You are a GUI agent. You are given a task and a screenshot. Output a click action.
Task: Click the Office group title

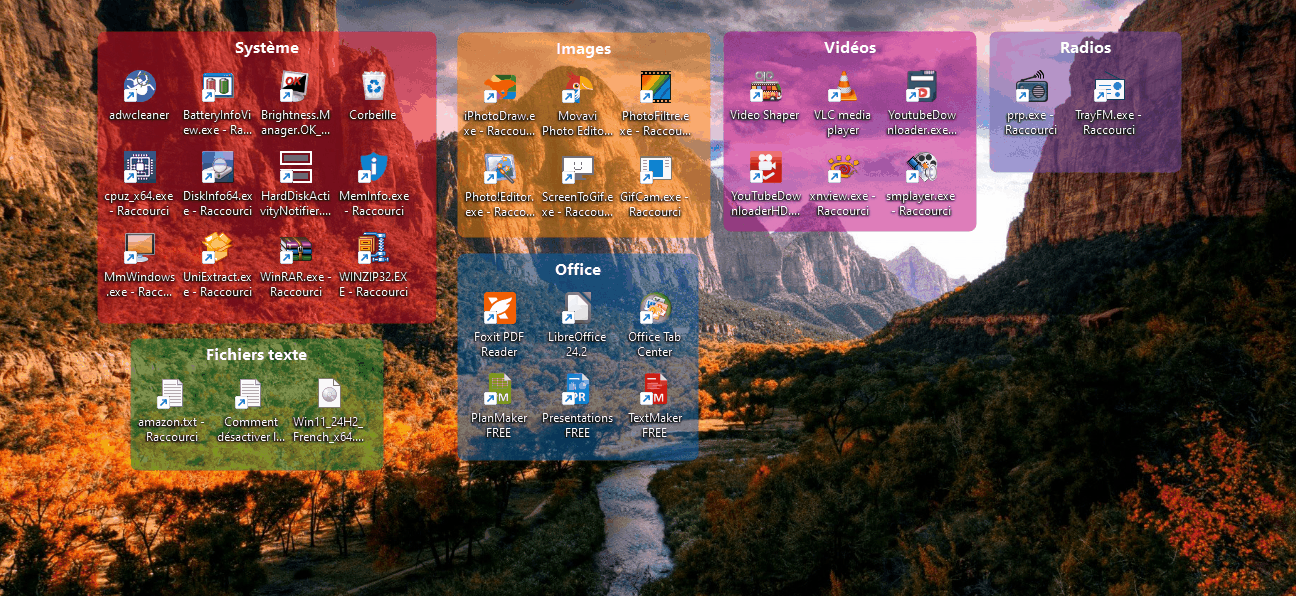click(x=578, y=270)
